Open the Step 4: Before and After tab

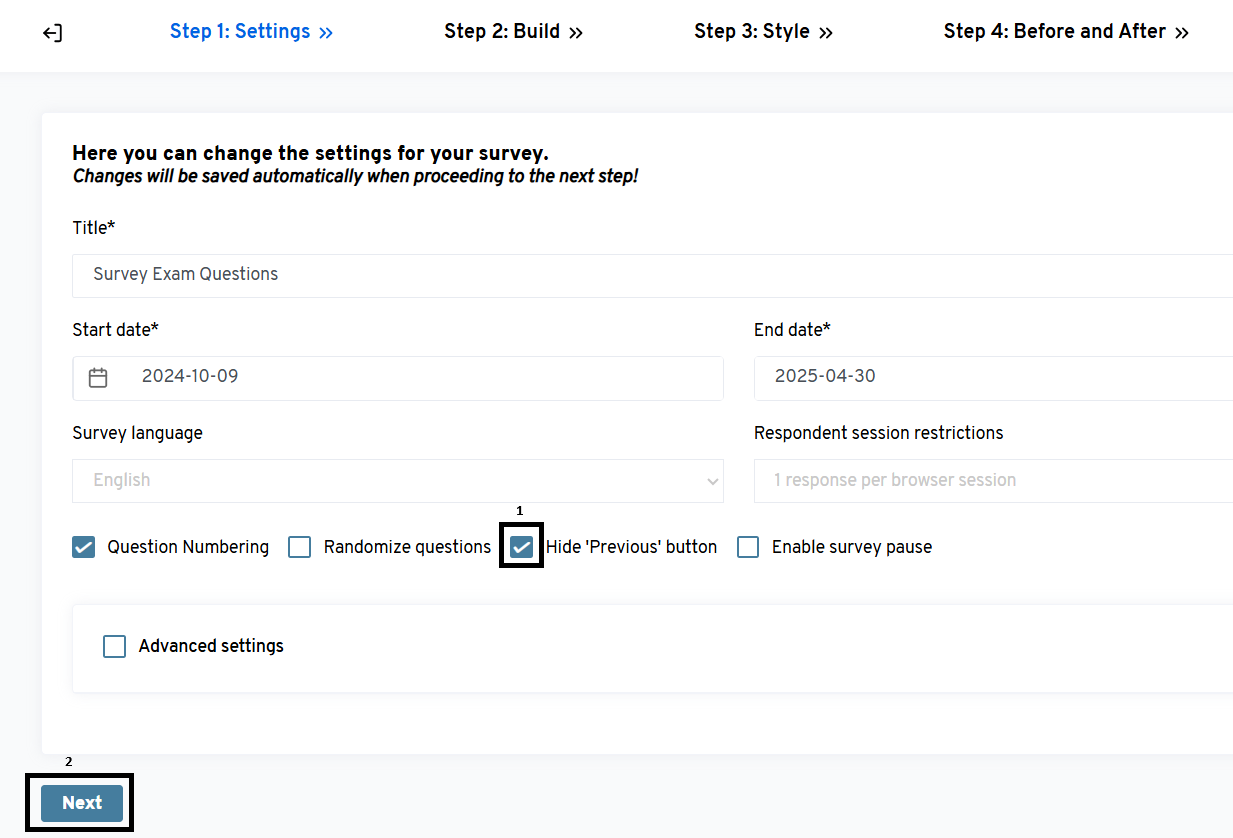coord(1054,32)
